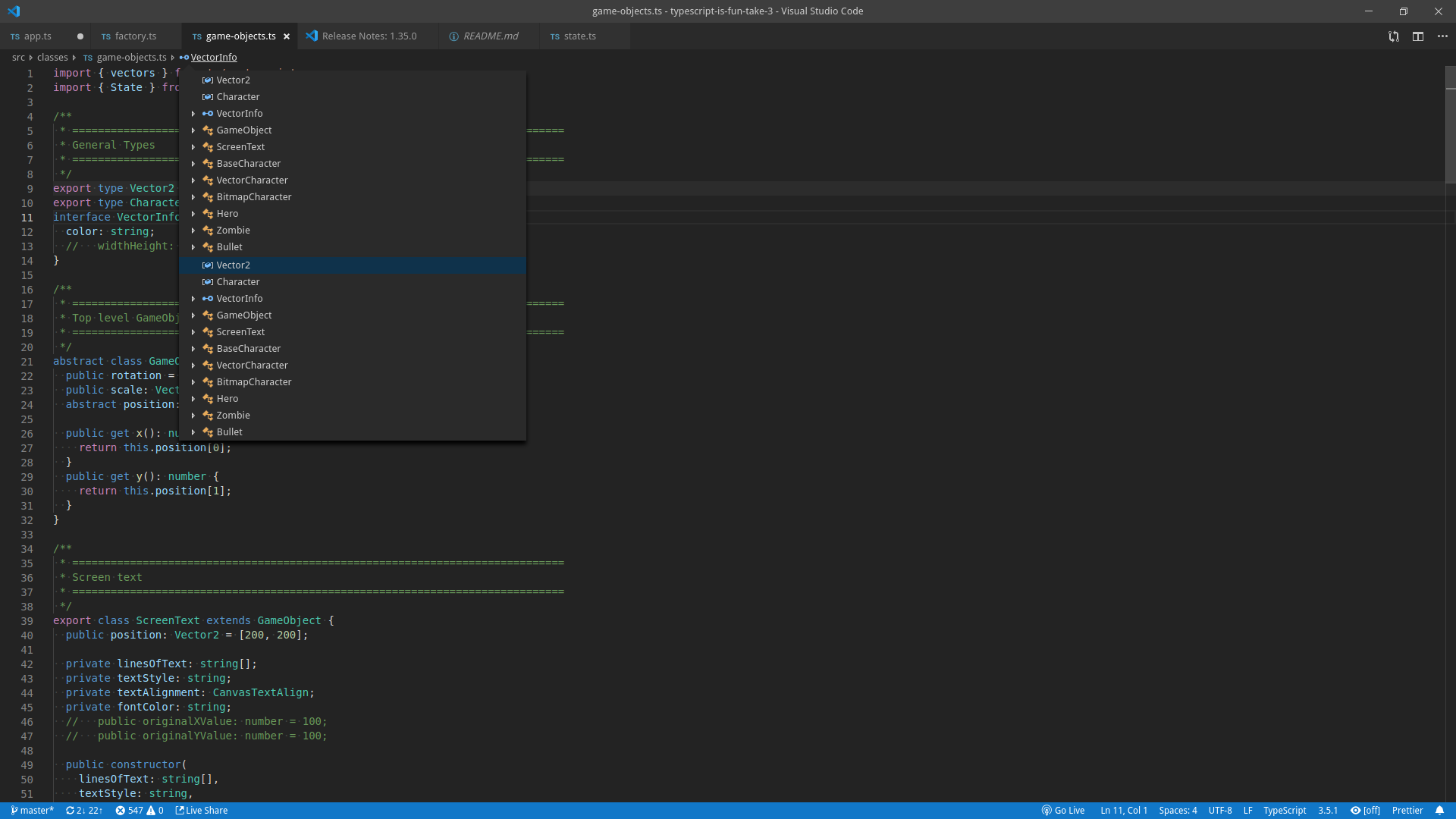Expand the Hero symbol chevron

[x=194, y=214]
